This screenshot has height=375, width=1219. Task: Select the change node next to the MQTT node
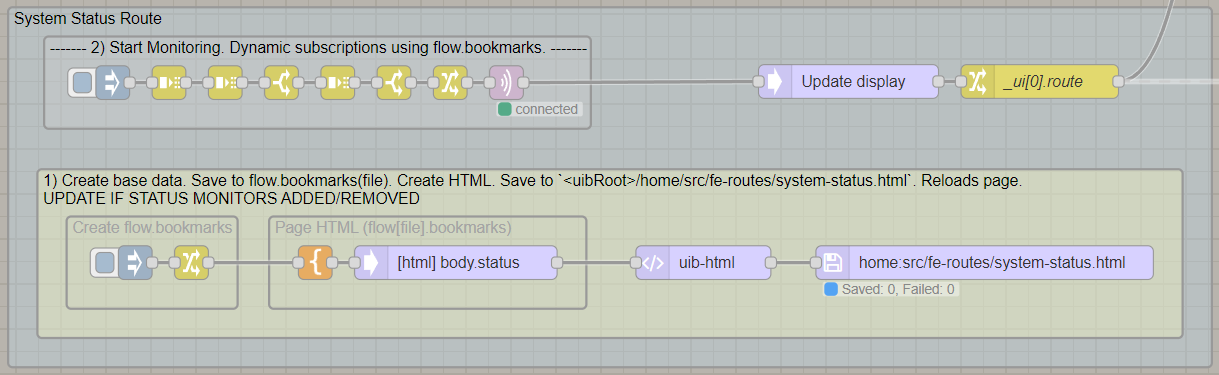[x=450, y=82]
